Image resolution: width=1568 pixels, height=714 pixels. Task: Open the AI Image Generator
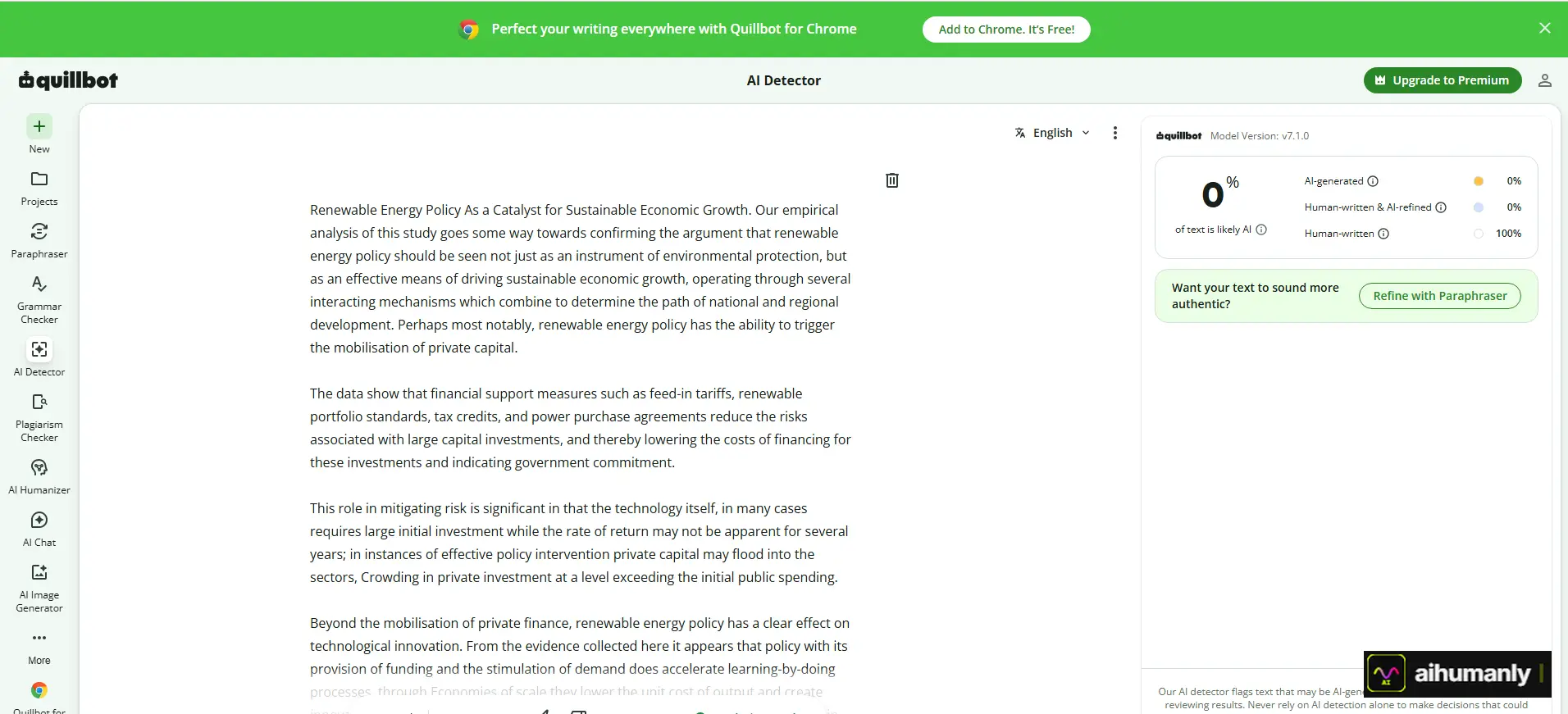(39, 588)
